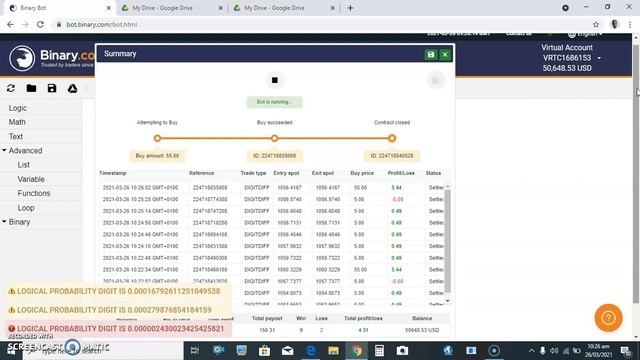Open Microsoft Edge from the taskbar
Viewport: 640px width, 360px height.
coord(311,351)
